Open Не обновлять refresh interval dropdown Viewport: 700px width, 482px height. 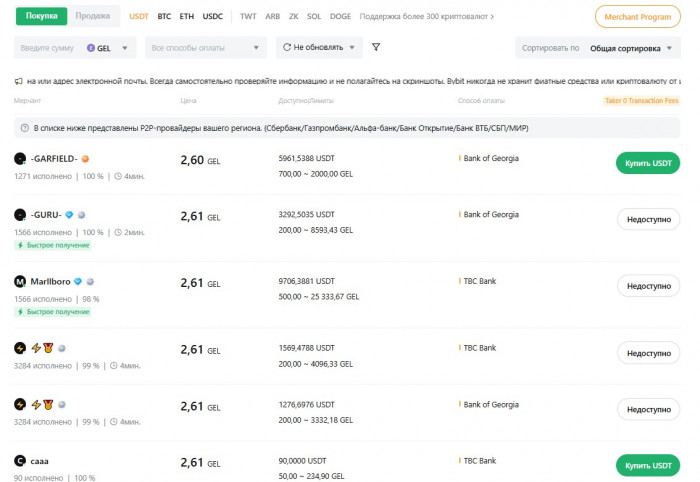point(319,47)
